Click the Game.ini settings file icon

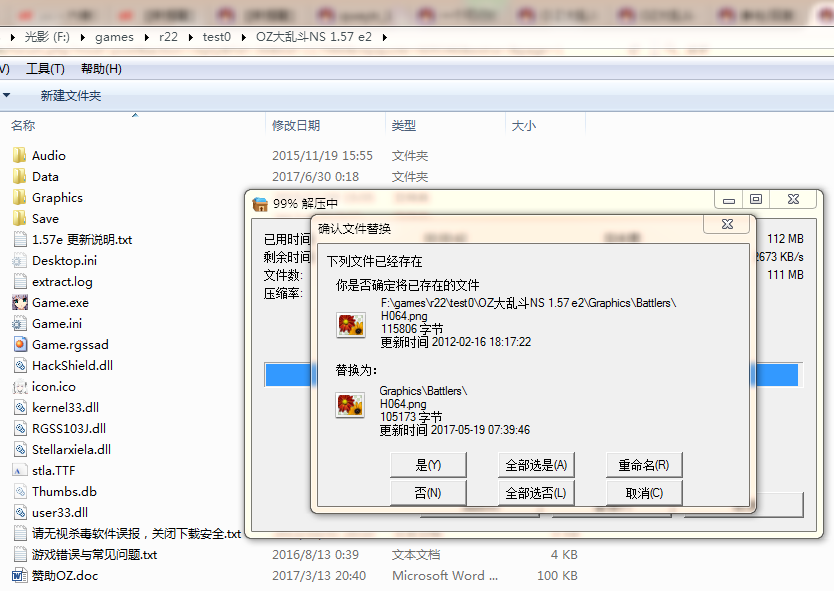pos(20,323)
